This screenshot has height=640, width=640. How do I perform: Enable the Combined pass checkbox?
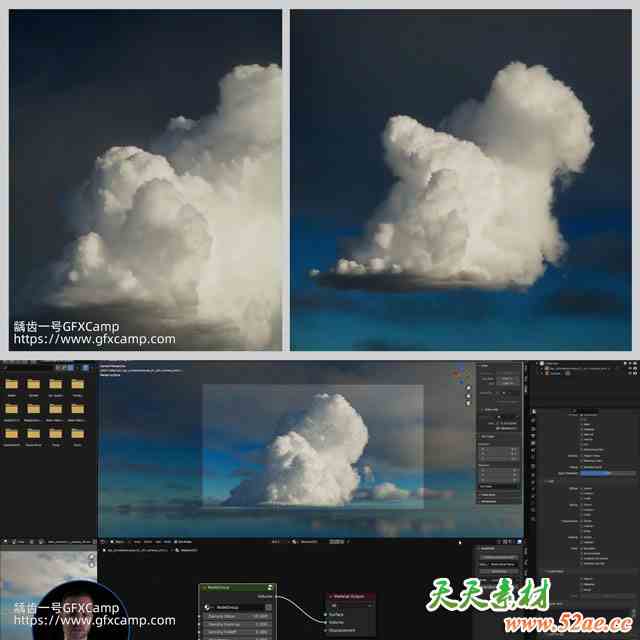coord(582,415)
